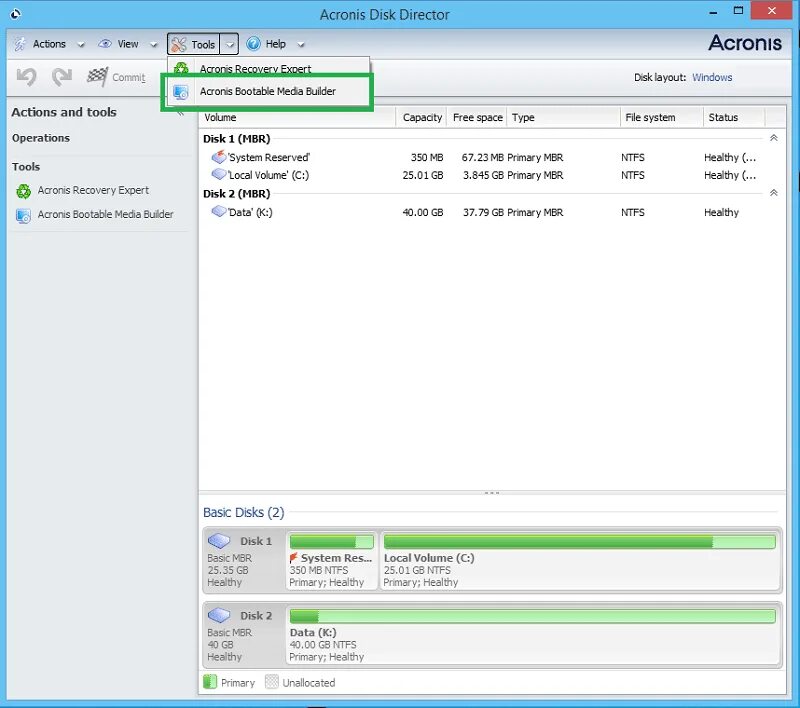Open the Actions menu
The width and height of the screenshot is (800, 708).
click(x=49, y=44)
